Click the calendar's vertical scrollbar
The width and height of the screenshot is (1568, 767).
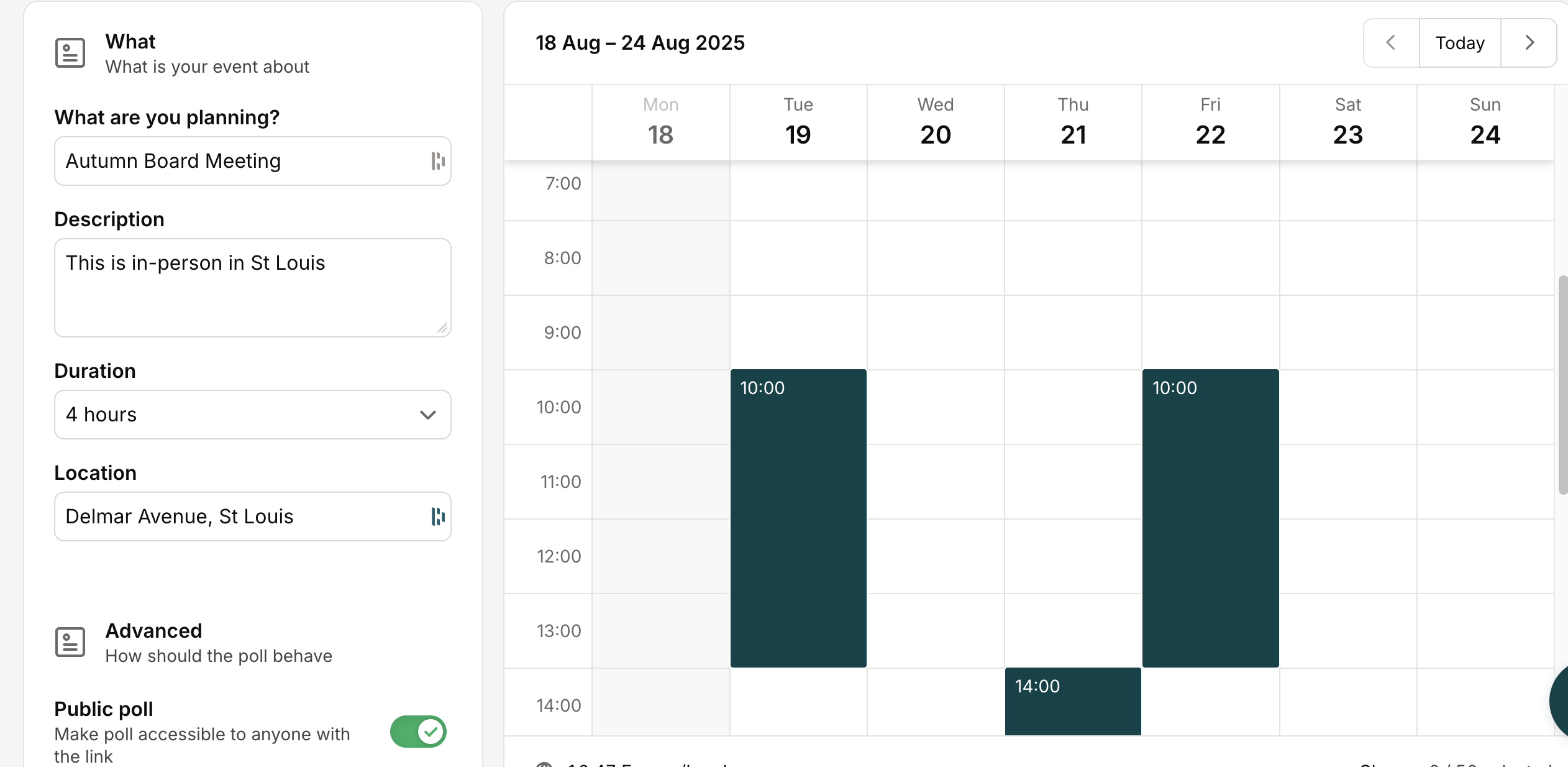click(1562, 385)
